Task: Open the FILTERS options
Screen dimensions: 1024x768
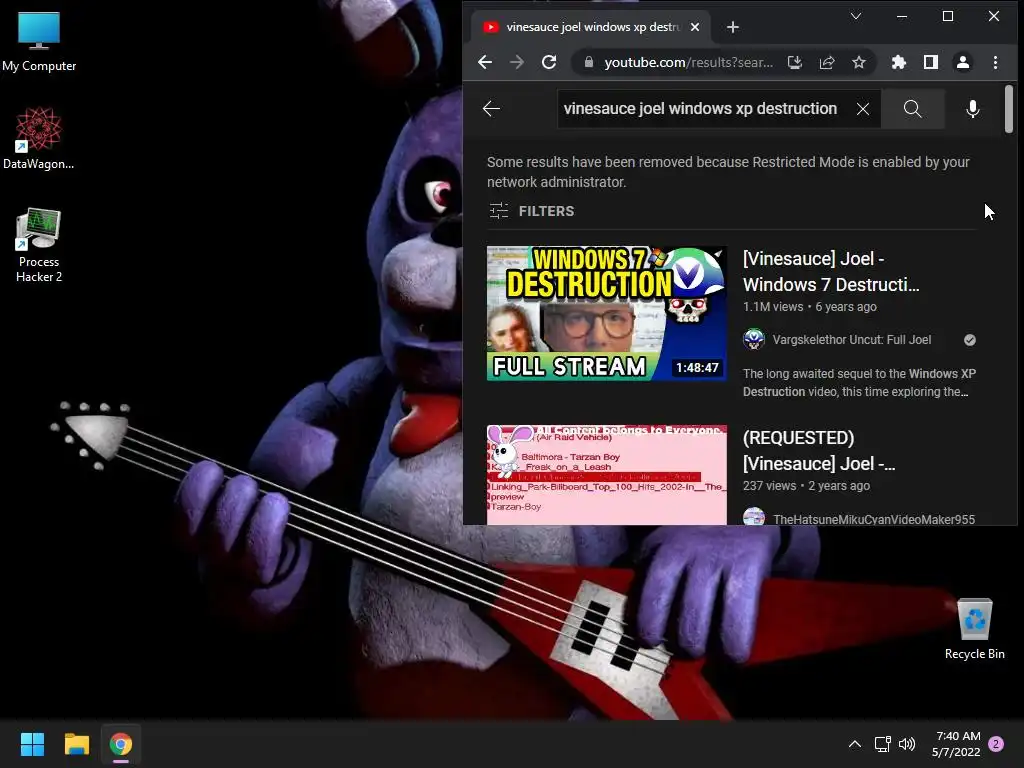Action: (x=532, y=211)
